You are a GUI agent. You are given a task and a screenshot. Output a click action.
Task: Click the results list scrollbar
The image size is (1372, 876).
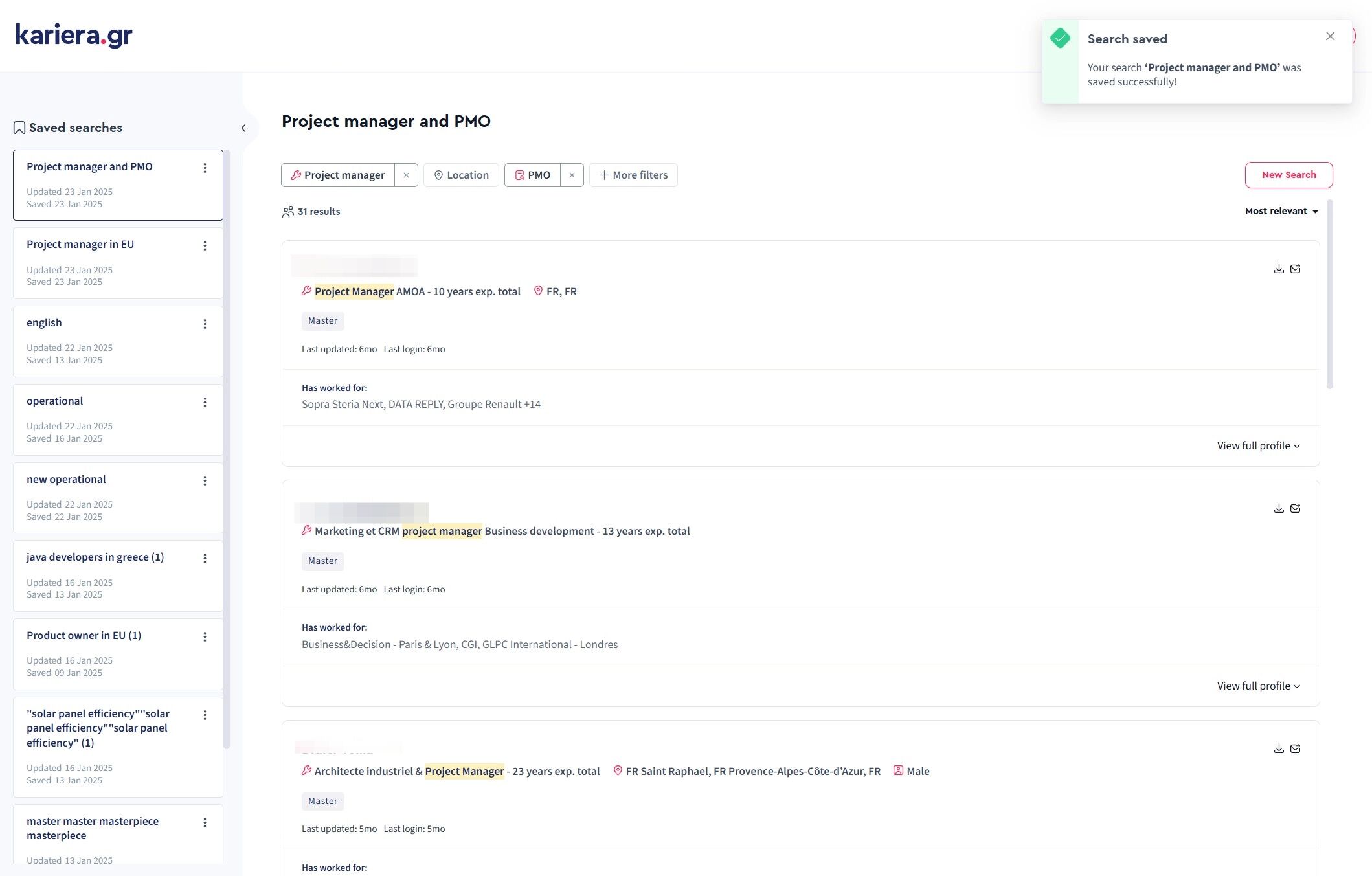coord(1329,295)
